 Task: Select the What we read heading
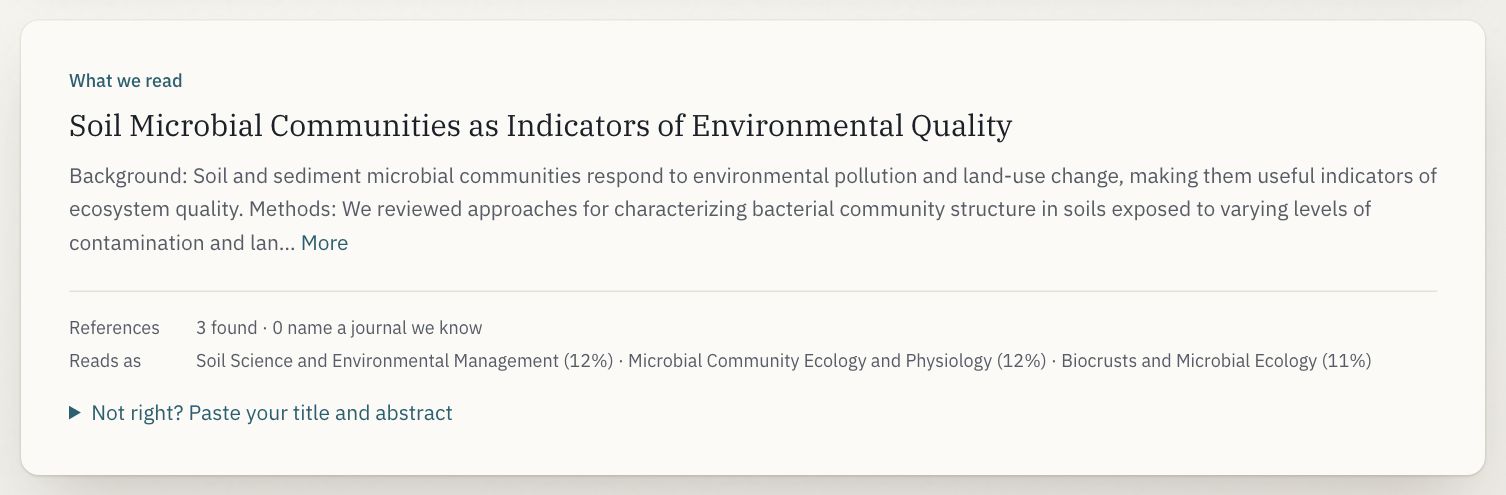(x=126, y=81)
